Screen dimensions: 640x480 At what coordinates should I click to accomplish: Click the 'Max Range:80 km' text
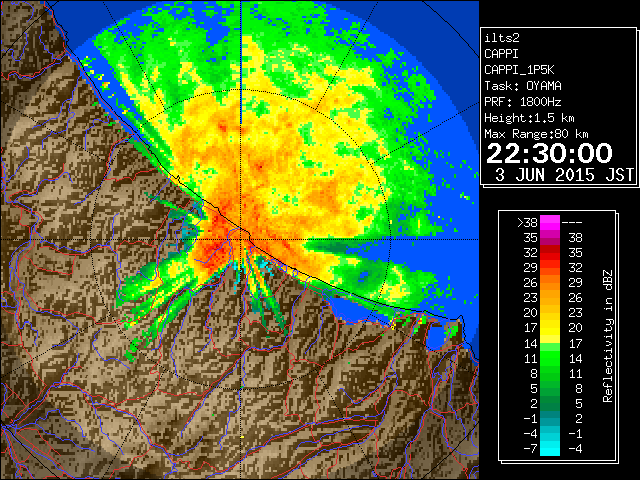(536, 134)
